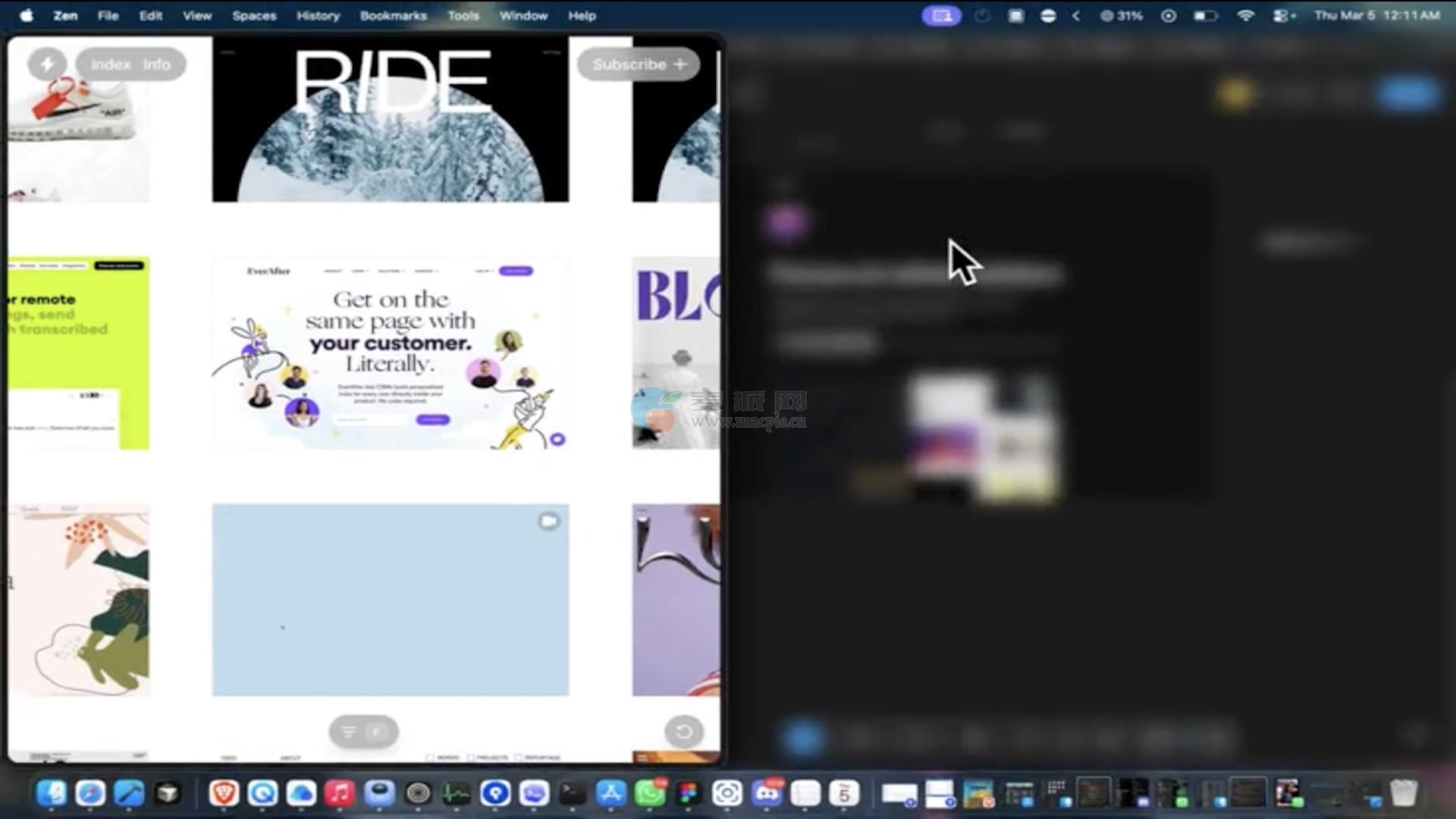Launch WhatsApp from the dock
This screenshot has width=1456, height=819.
[x=650, y=793]
